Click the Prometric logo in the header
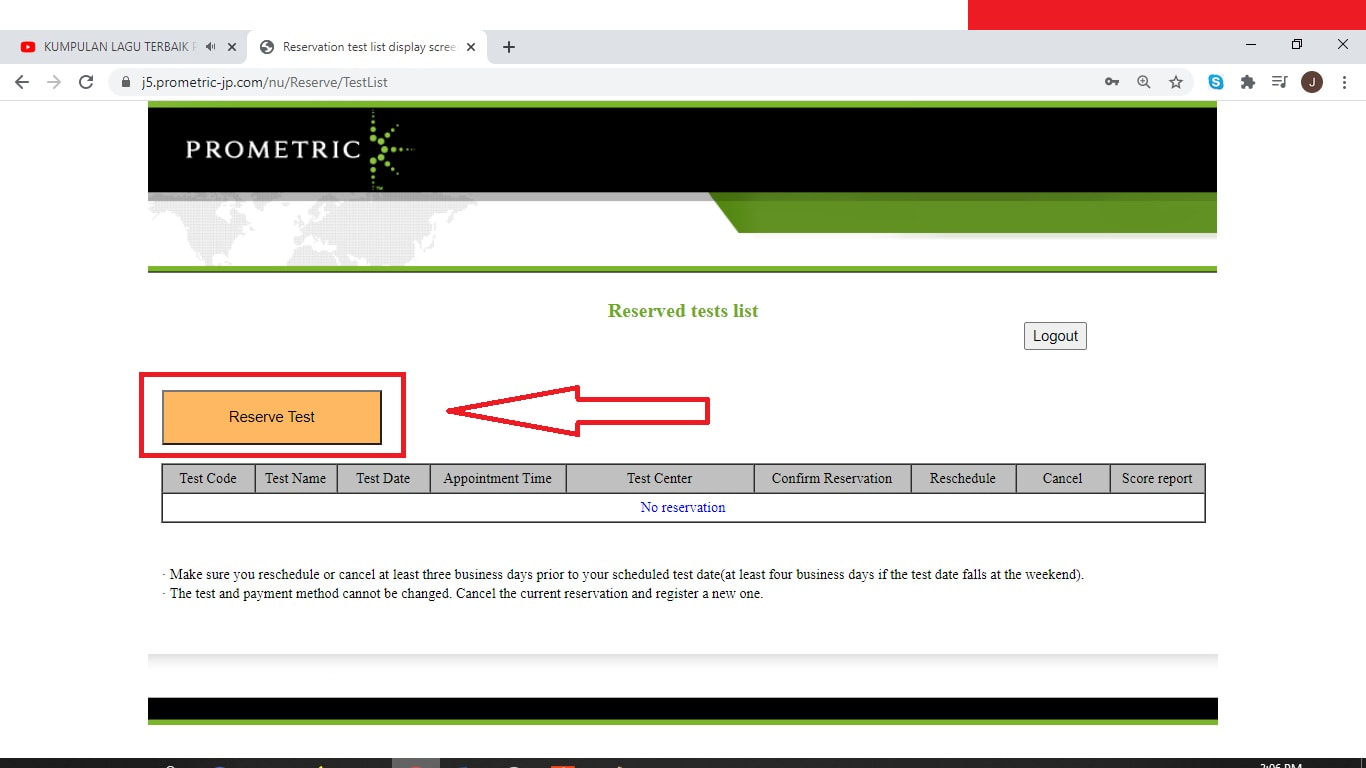 299,150
